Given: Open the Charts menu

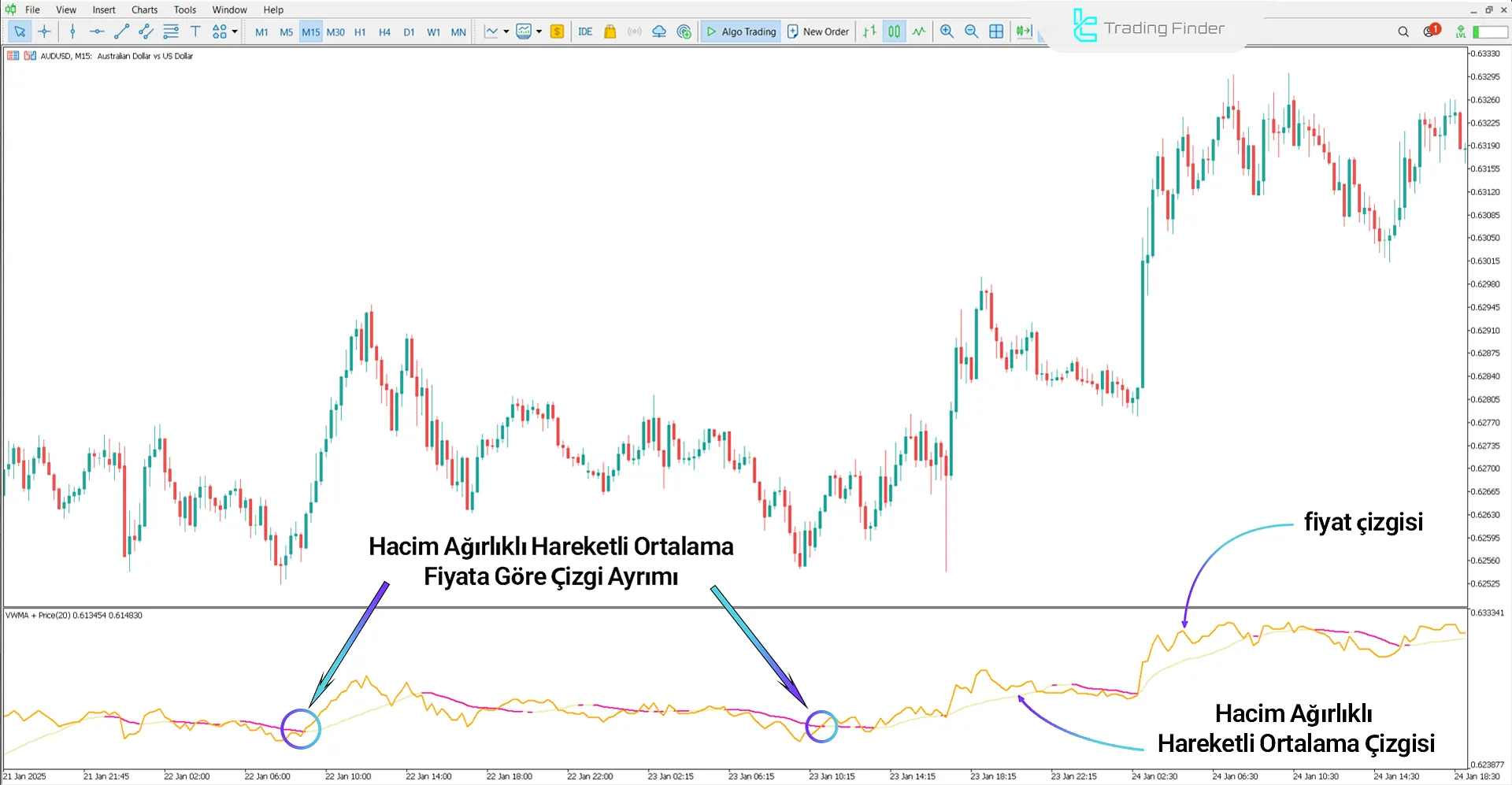Looking at the screenshot, I should pos(144,9).
